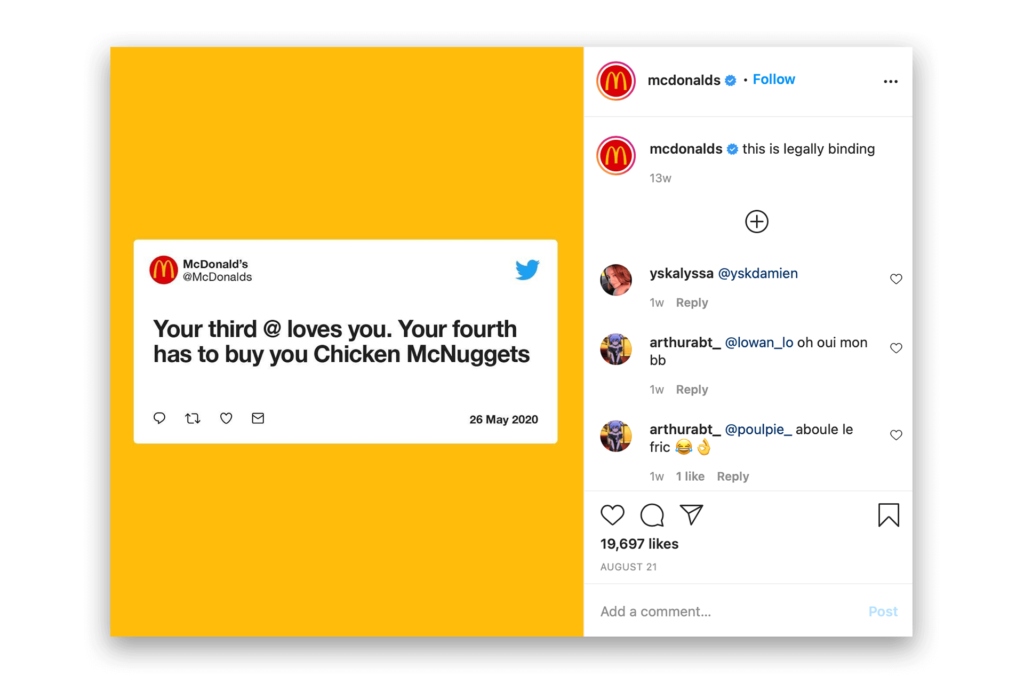The height and width of the screenshot is (683, 1024).
Task: Like arthurabt_'s comment mentioning poulpie_
Action: pos(896,436)
